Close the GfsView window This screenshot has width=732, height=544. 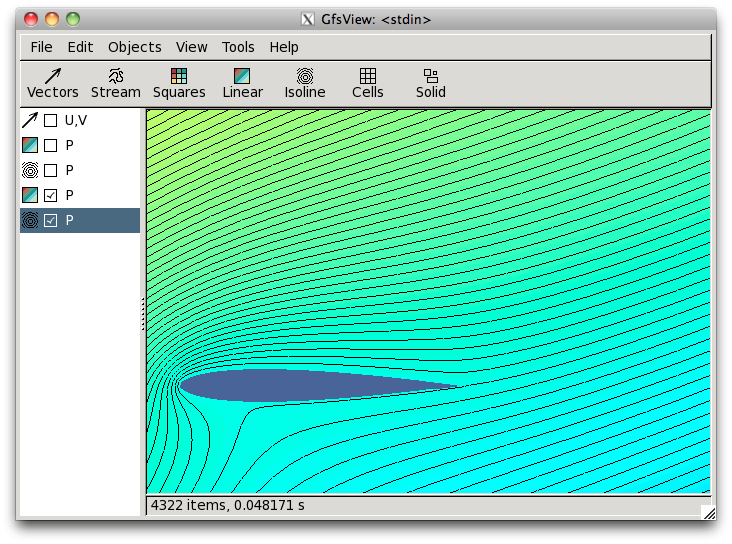click(31, 19)
